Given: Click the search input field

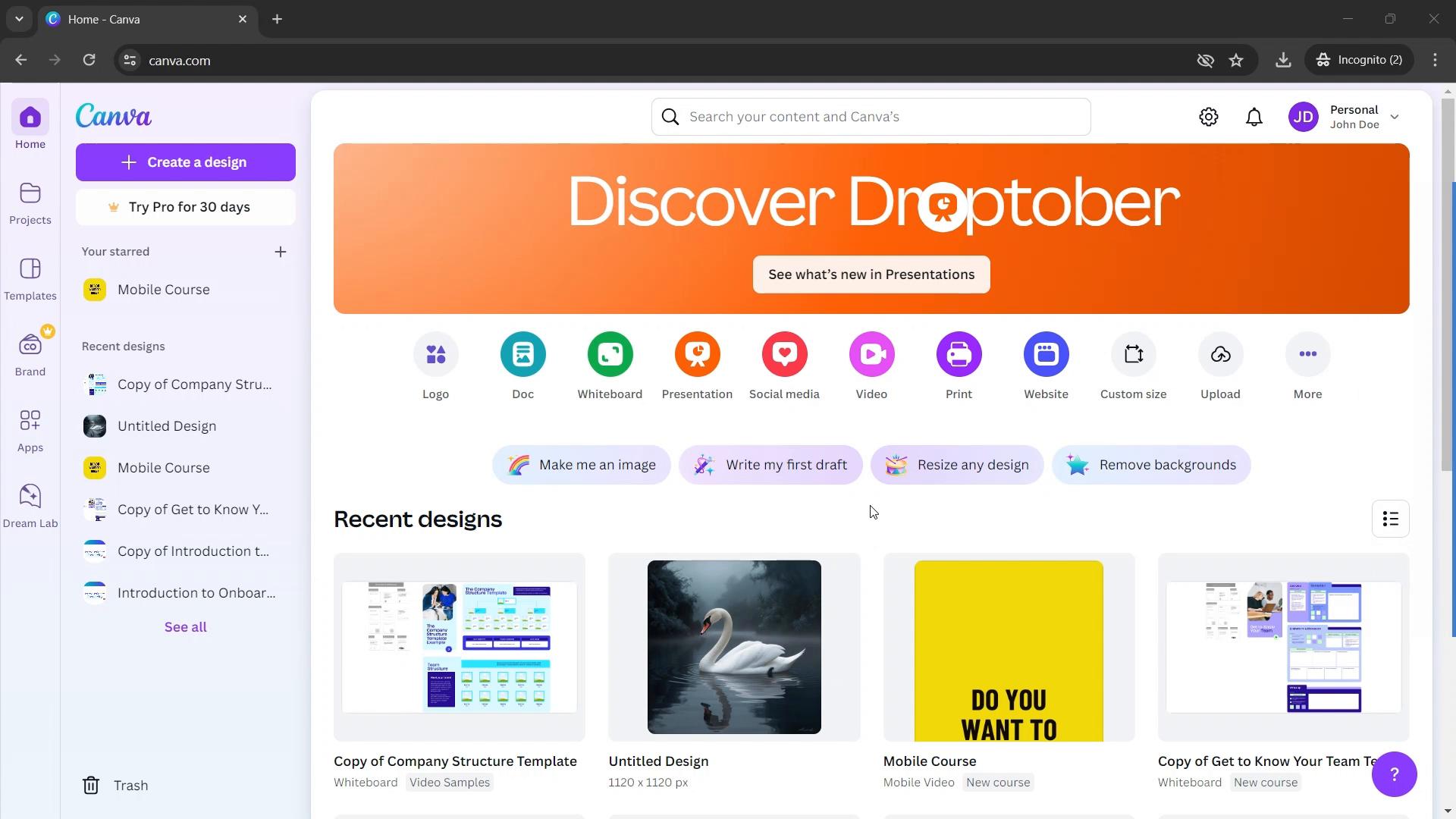Looking at the screenshot, I should [870, 116].
